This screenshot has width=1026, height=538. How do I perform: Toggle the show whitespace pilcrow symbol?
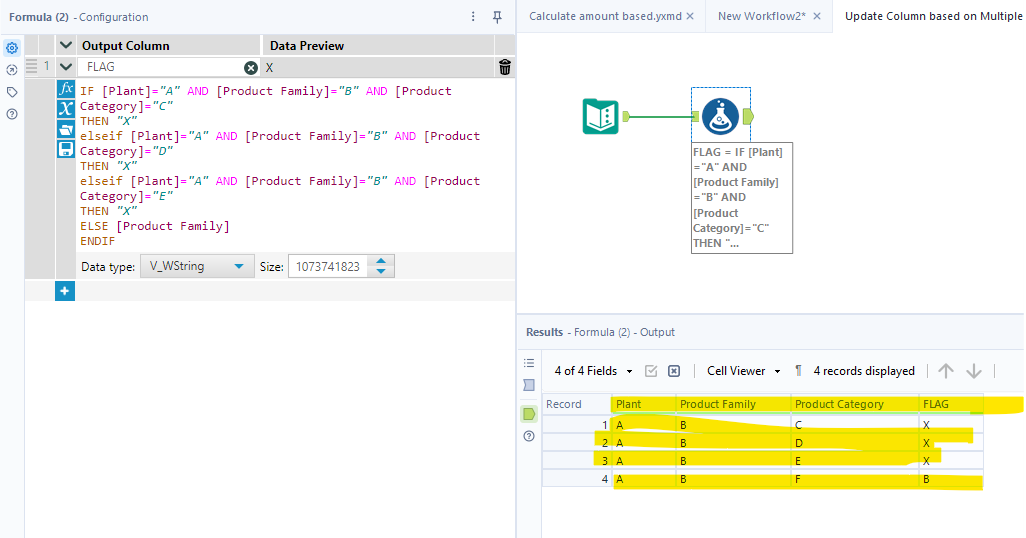click(798, 371)
